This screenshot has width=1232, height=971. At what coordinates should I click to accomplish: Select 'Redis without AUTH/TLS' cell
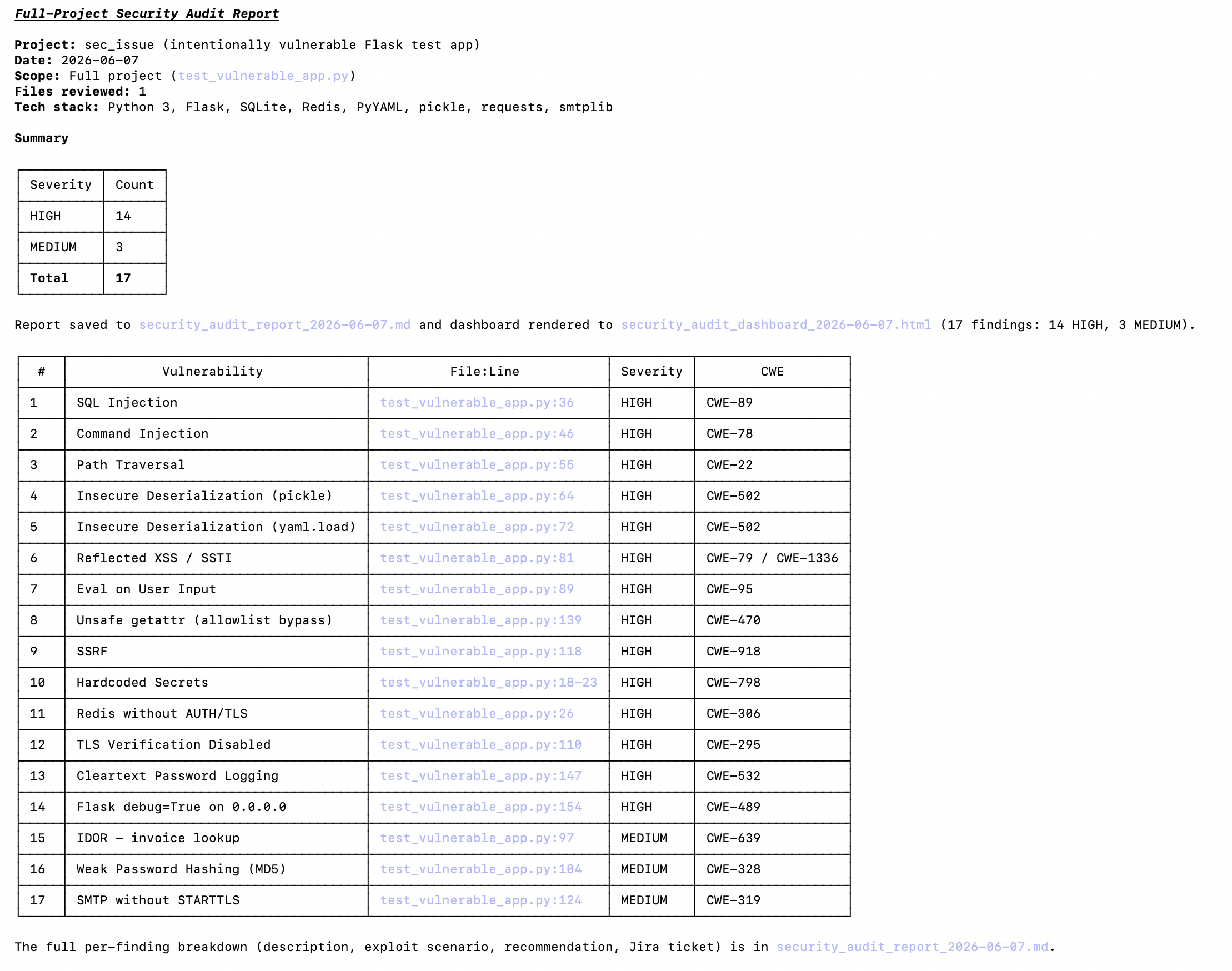[x=216, y=713]
